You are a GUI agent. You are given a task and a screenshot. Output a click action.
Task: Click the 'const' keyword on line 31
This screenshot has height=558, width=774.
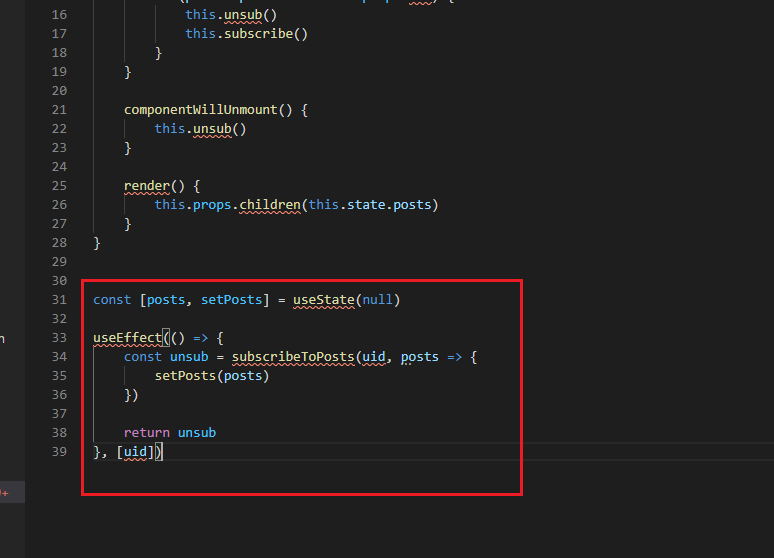(x=112, y=300)
